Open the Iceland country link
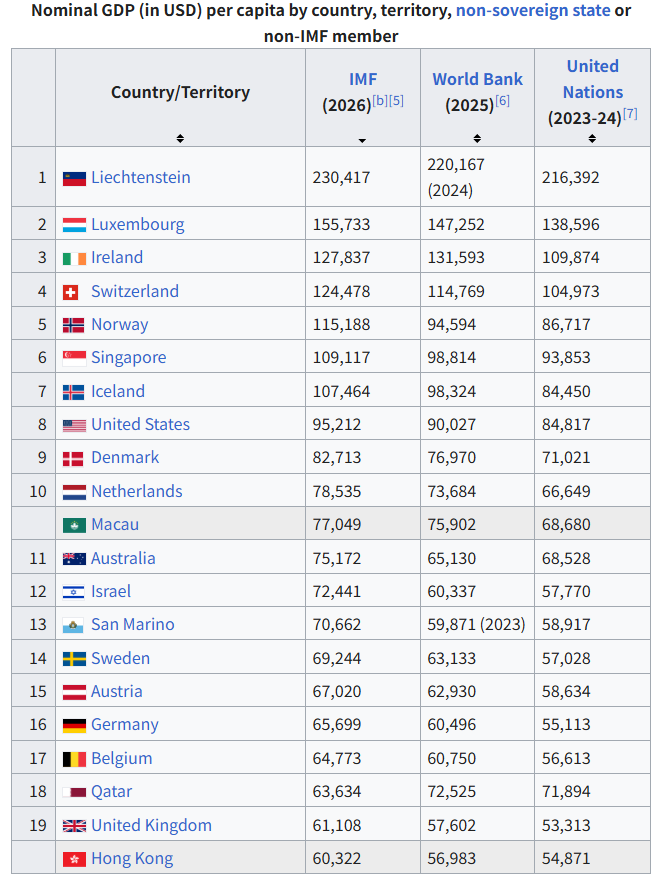 click(x=118, y=391)
